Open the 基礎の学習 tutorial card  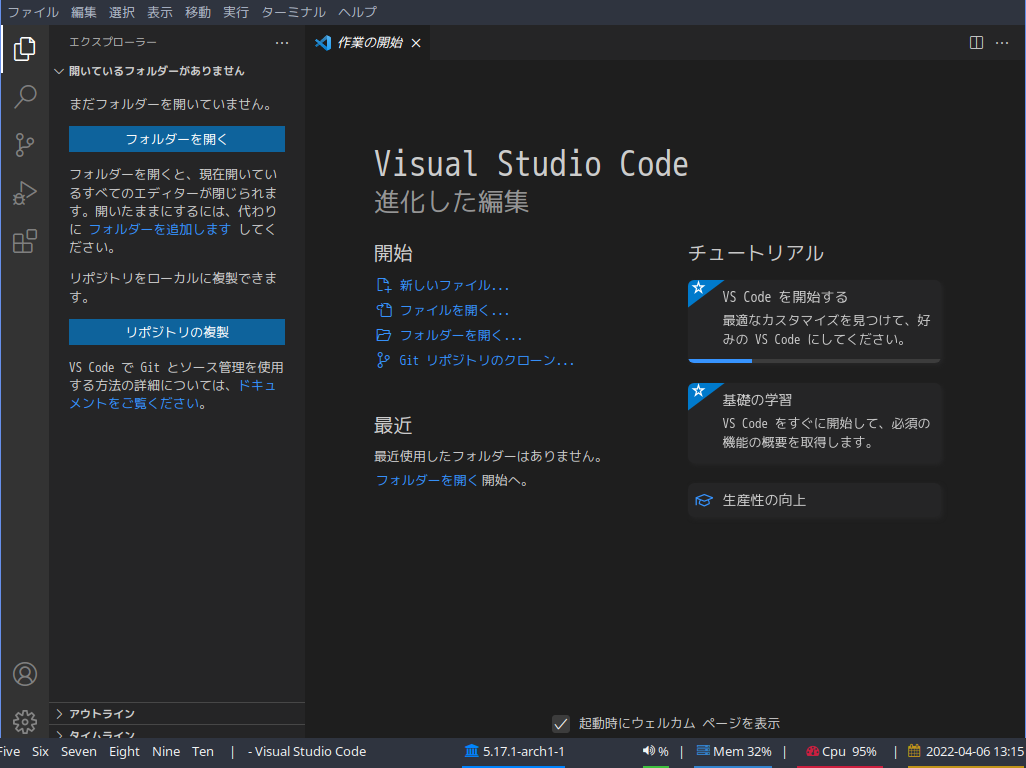tap(815, 424)
